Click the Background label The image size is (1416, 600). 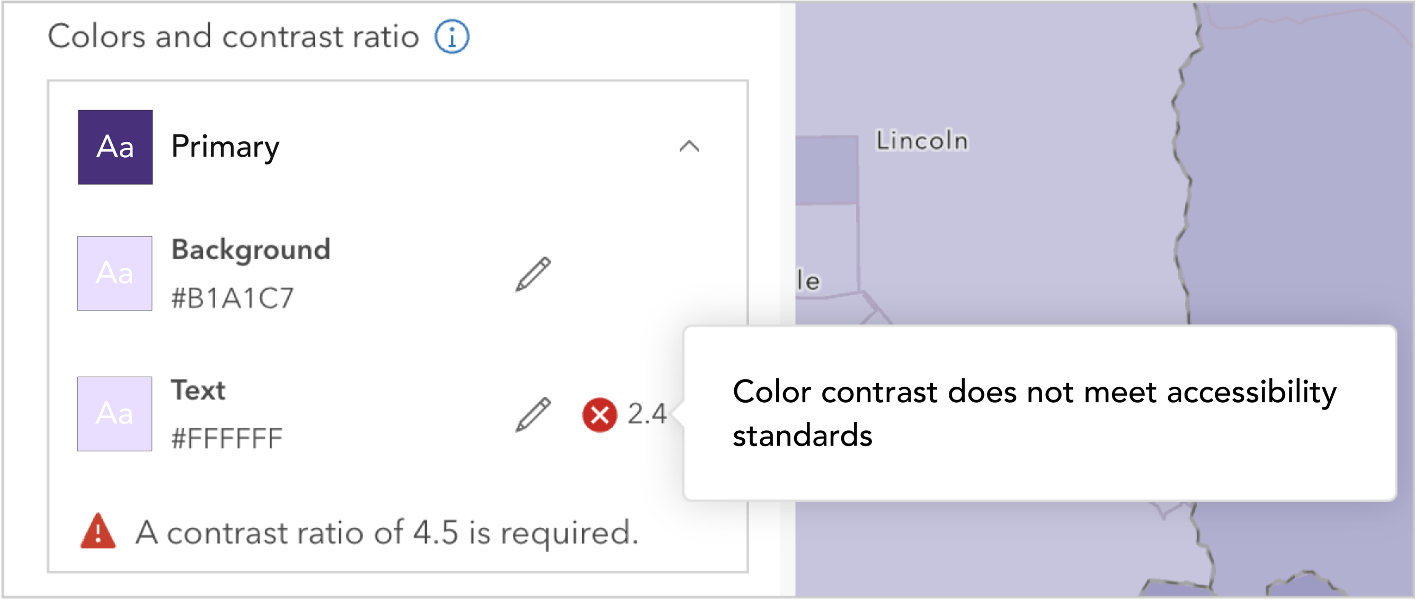(250, 249)
